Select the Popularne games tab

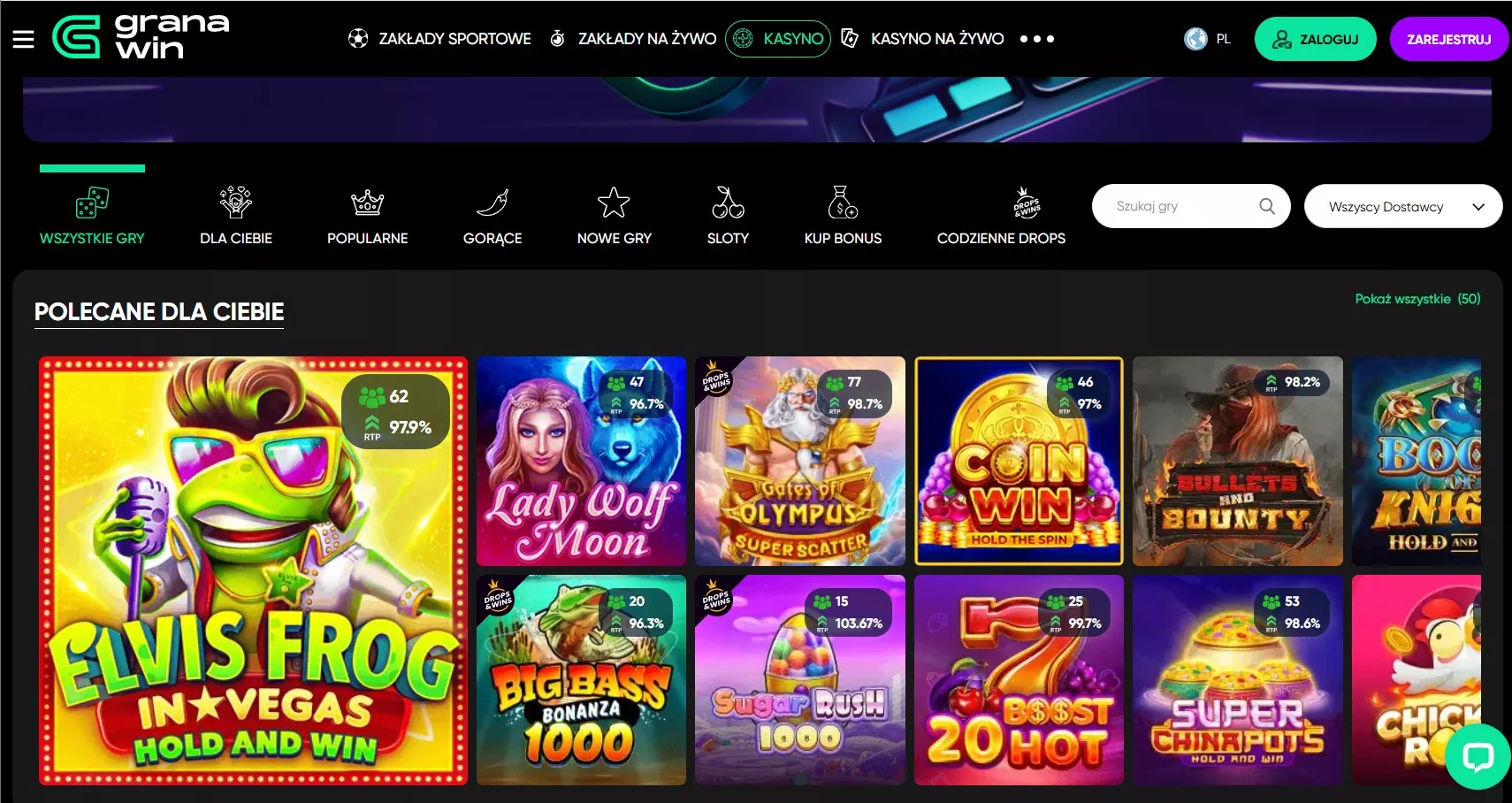click(x=367, y=216)
